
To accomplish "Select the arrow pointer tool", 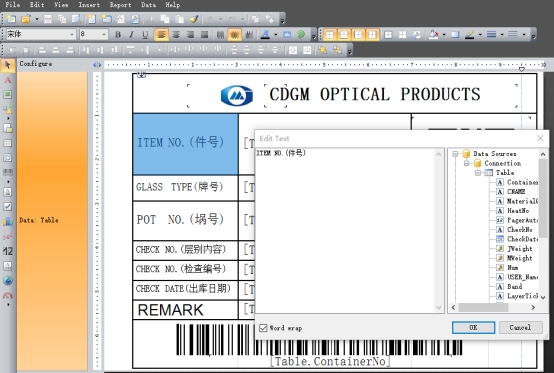I will tap(7, 65).
